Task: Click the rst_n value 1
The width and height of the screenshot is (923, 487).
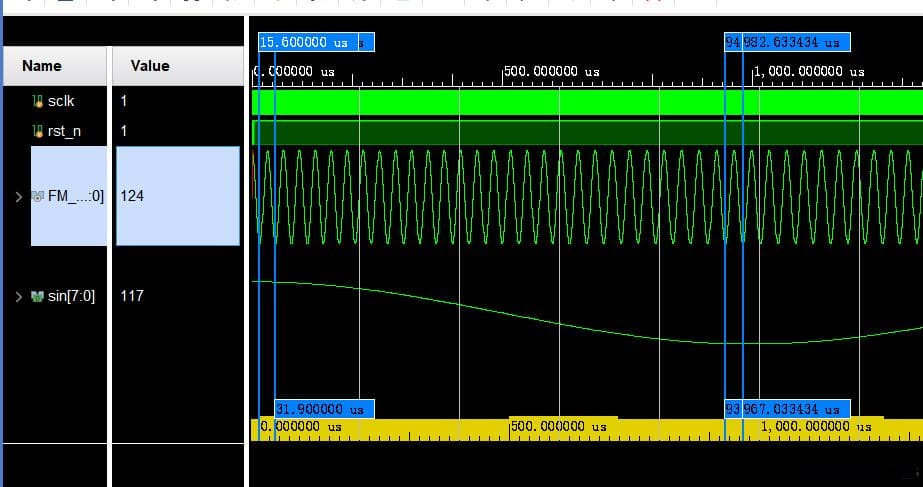Action: 124,131
